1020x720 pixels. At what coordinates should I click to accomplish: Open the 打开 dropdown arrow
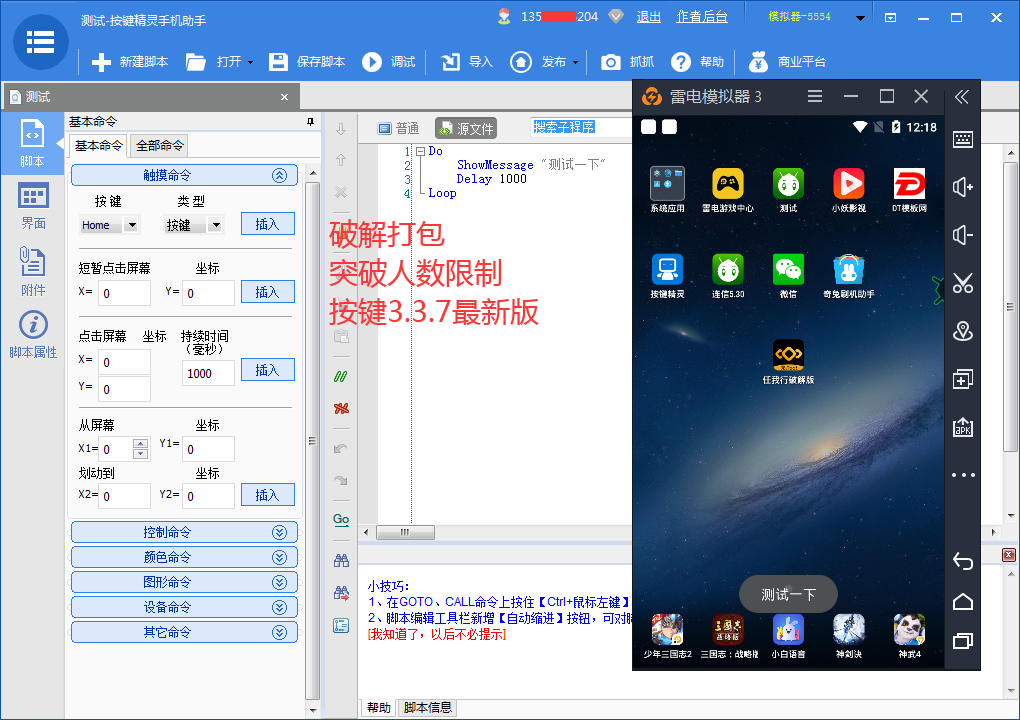[x=250, y=62]
